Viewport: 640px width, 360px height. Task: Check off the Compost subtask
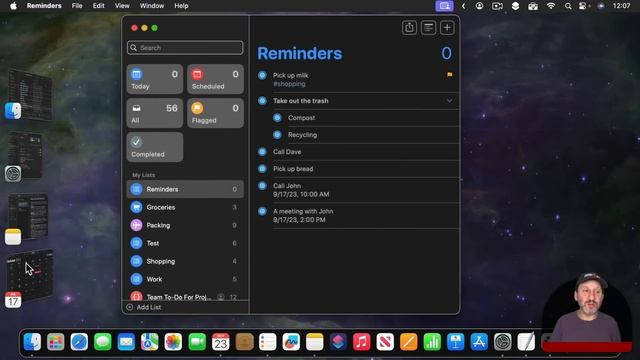click(x=277, y=118)
